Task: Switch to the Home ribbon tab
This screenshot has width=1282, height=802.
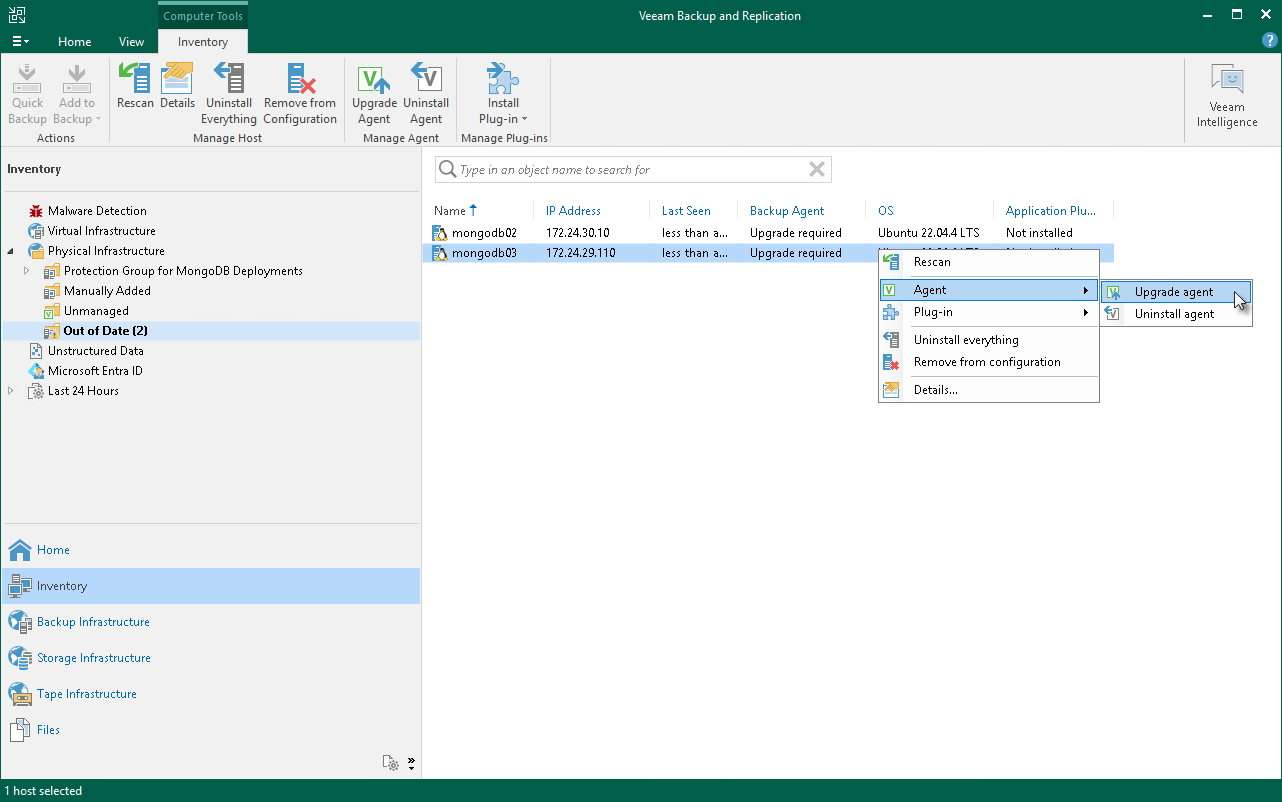Action: pyautogui.click(x=74, y=42)
